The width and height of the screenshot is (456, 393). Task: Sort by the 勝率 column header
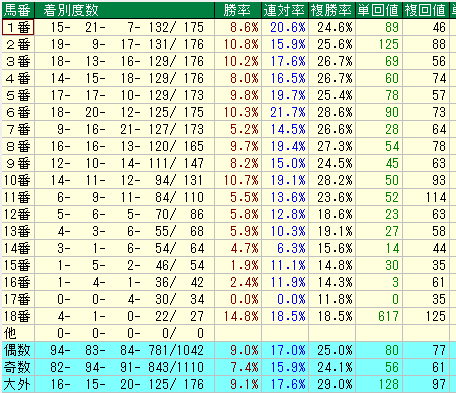point(238,10)
